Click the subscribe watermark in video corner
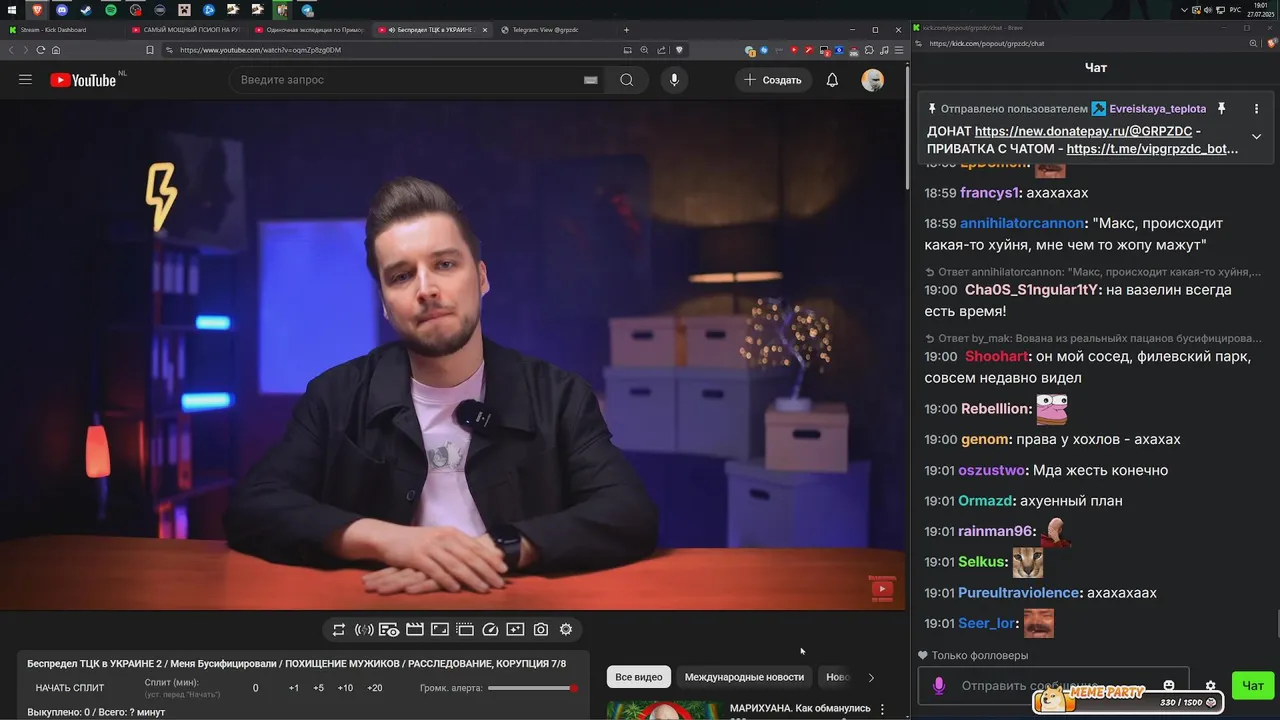 882,589
